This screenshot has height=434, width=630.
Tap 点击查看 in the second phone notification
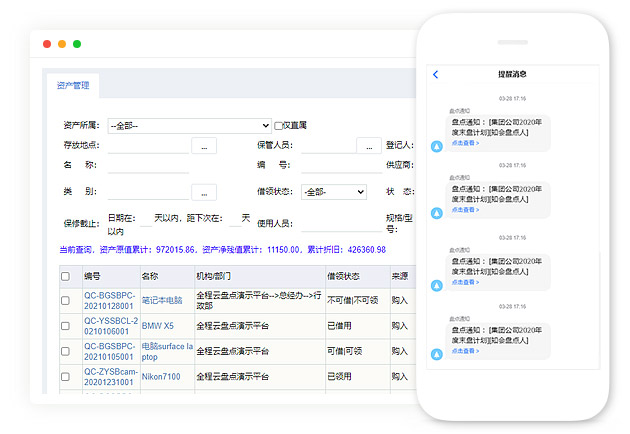pyautogui.click(x=465, y=210)
